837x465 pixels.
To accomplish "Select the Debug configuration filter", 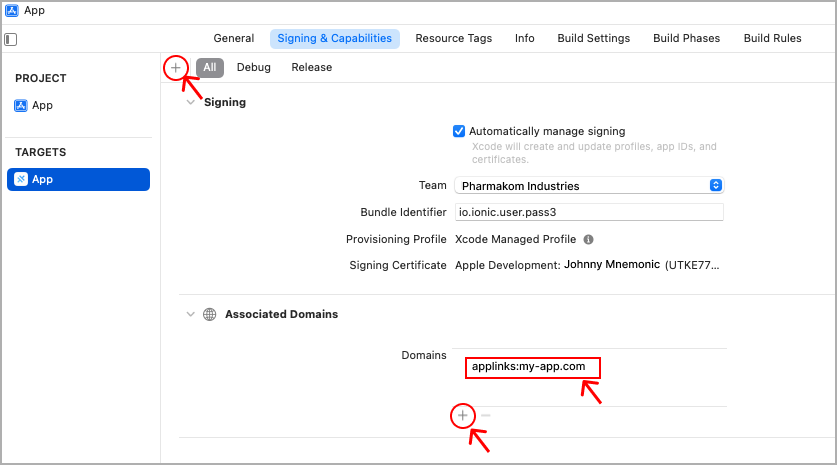I will click(254, 67).
